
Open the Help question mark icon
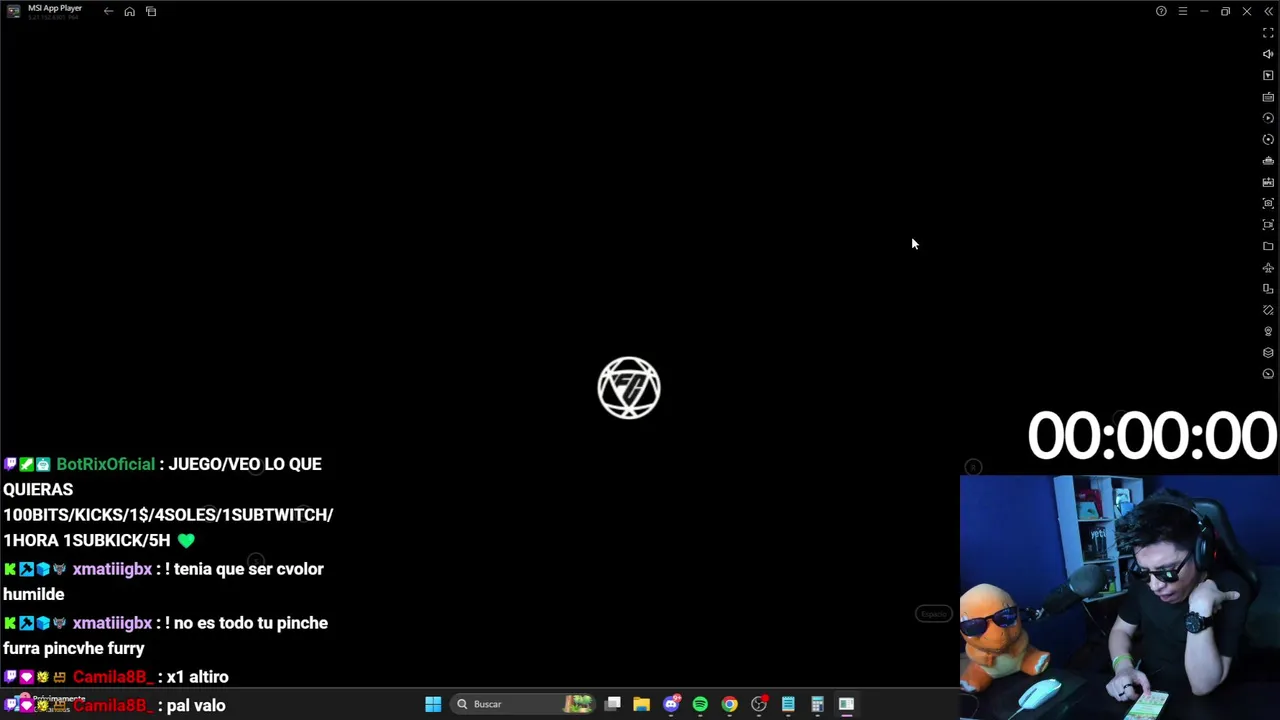pyautogui.click(x=1161, y=11)
